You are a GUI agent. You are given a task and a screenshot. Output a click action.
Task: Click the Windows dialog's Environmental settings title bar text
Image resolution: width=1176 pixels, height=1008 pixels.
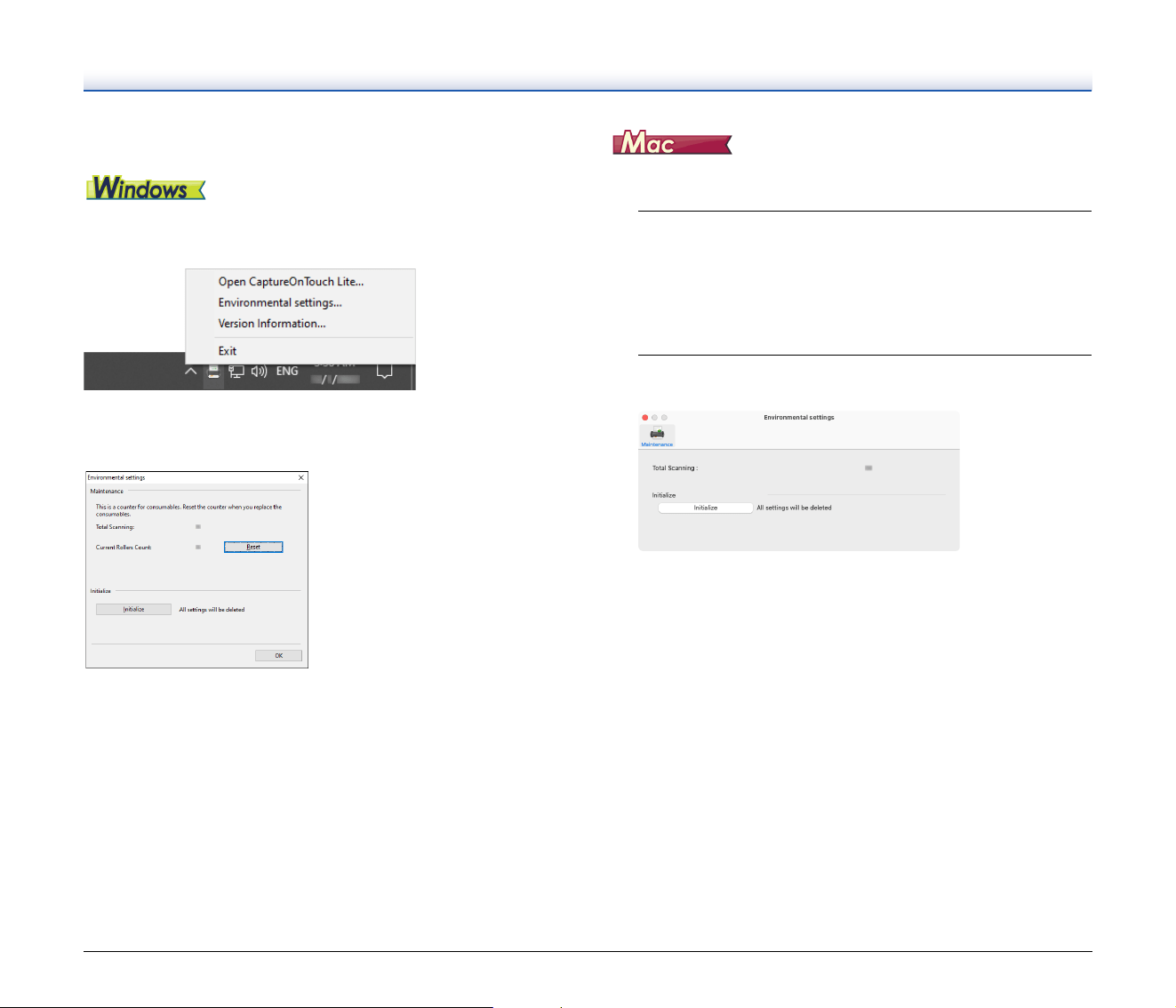(116, 478)
